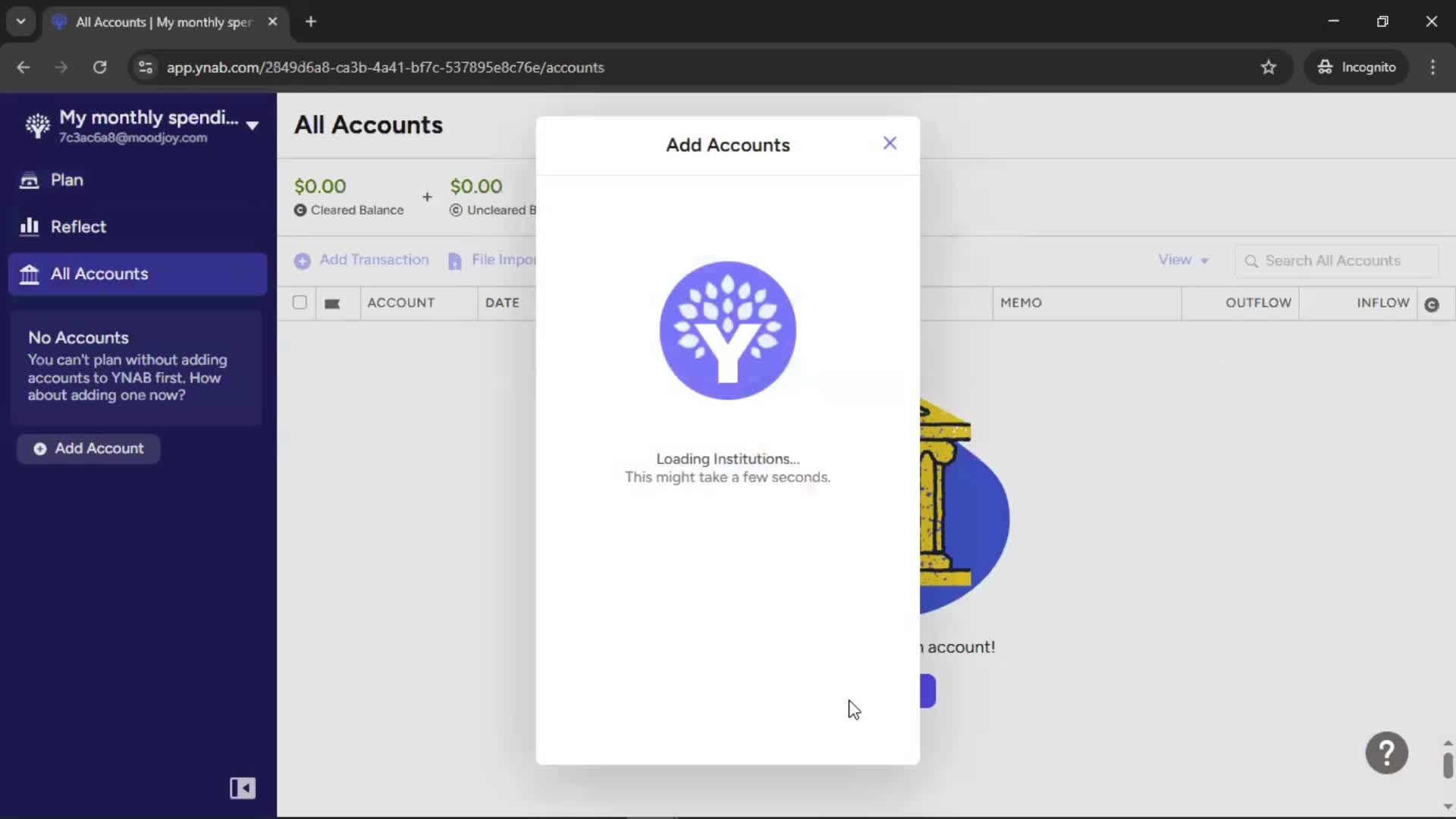
Task: Click the Add Account button
Action: pos(89,448)
